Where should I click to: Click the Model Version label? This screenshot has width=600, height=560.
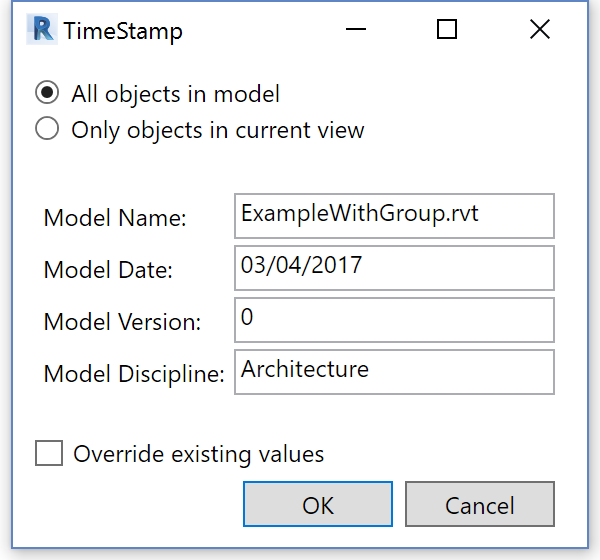tap(123, 322)
